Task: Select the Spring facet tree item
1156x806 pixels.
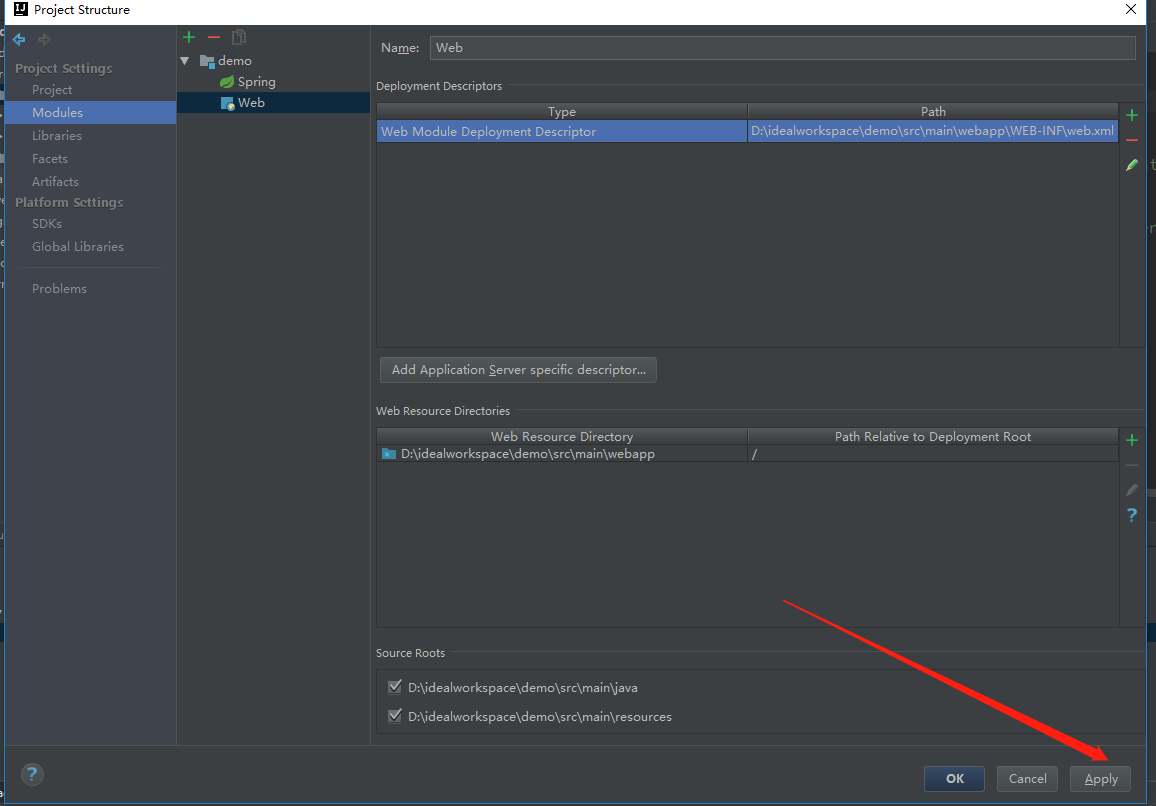Action: pos(257,82)
